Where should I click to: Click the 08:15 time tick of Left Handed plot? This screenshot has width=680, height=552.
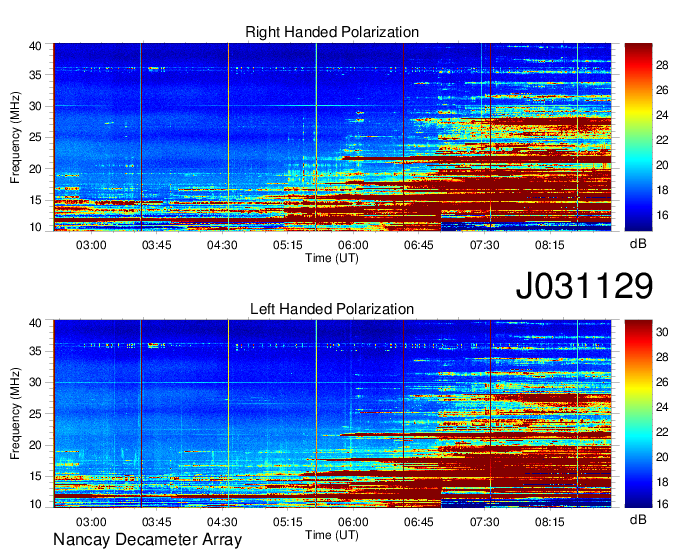tap(549, 522)
